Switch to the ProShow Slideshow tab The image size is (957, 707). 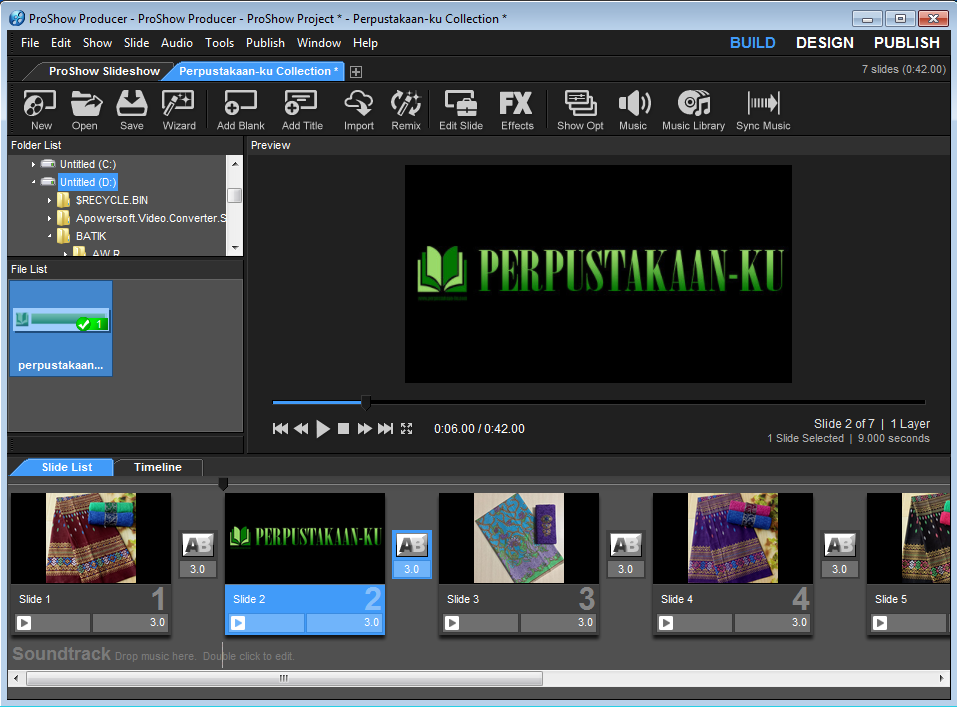pyautogui.click(x=104, y=71)
